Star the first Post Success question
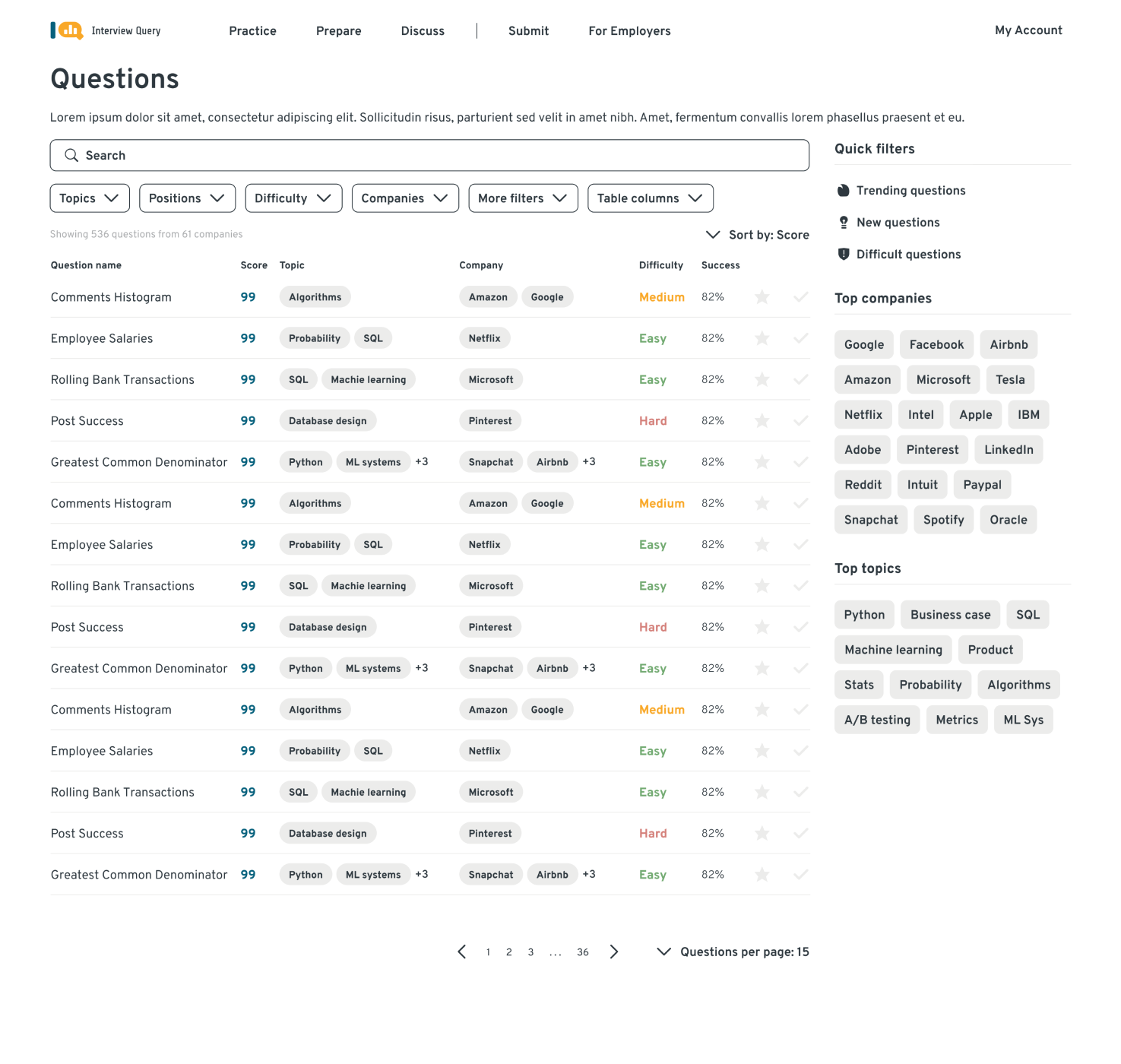Image resolution: width=1121 pixels, height=1064 pixels. pos(762,421)
